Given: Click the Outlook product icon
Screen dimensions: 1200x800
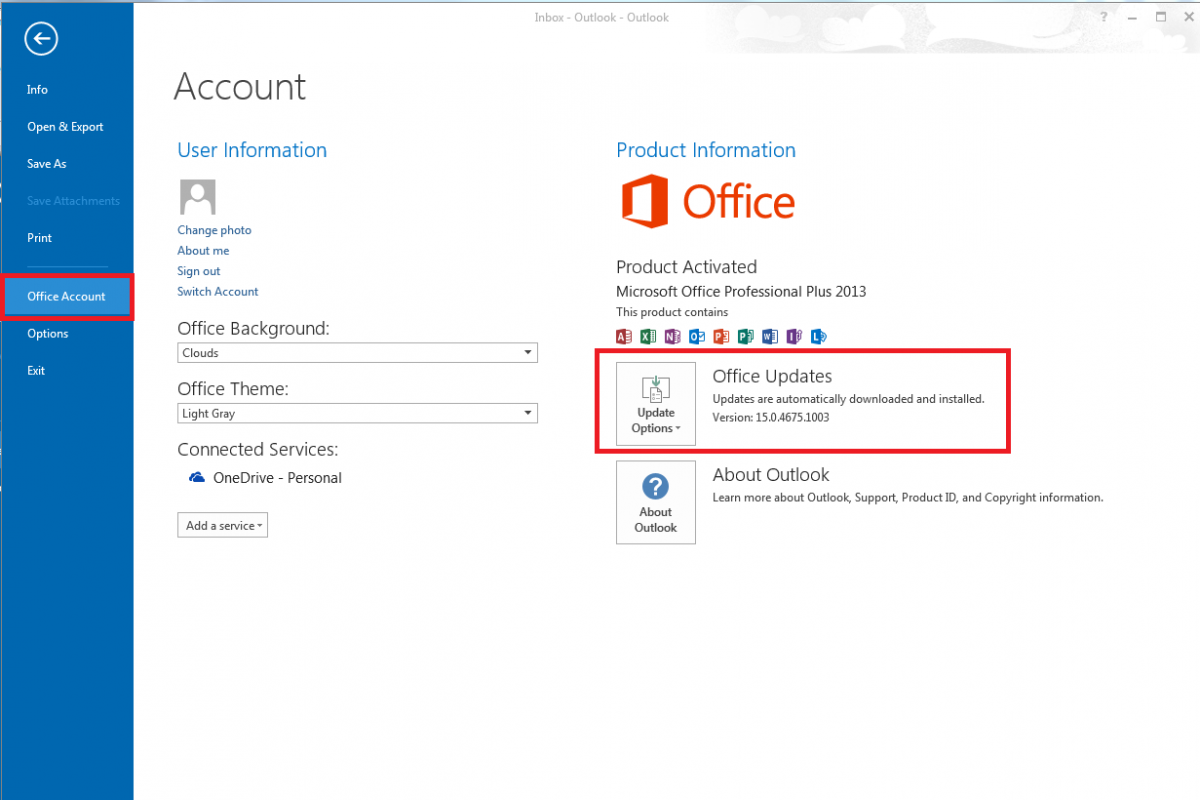Looking at the screenshot, I should (697, 336).
